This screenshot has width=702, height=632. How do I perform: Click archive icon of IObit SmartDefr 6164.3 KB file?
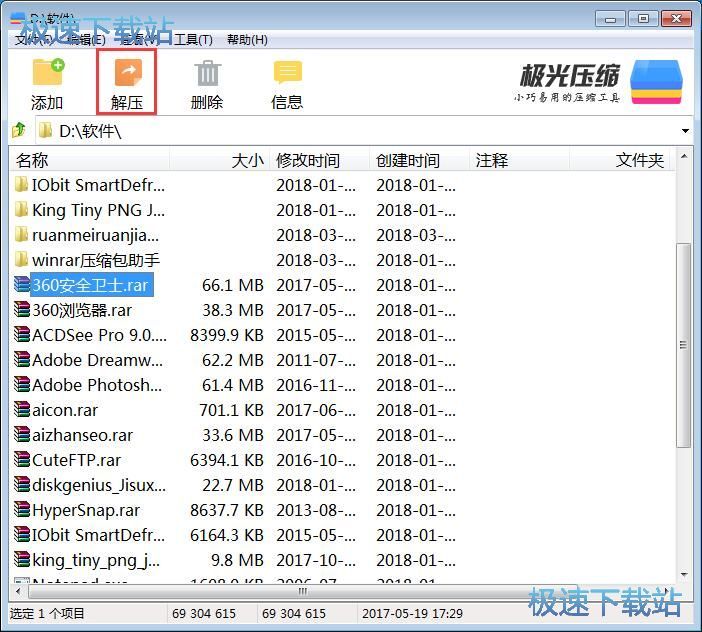coord(22,535)
